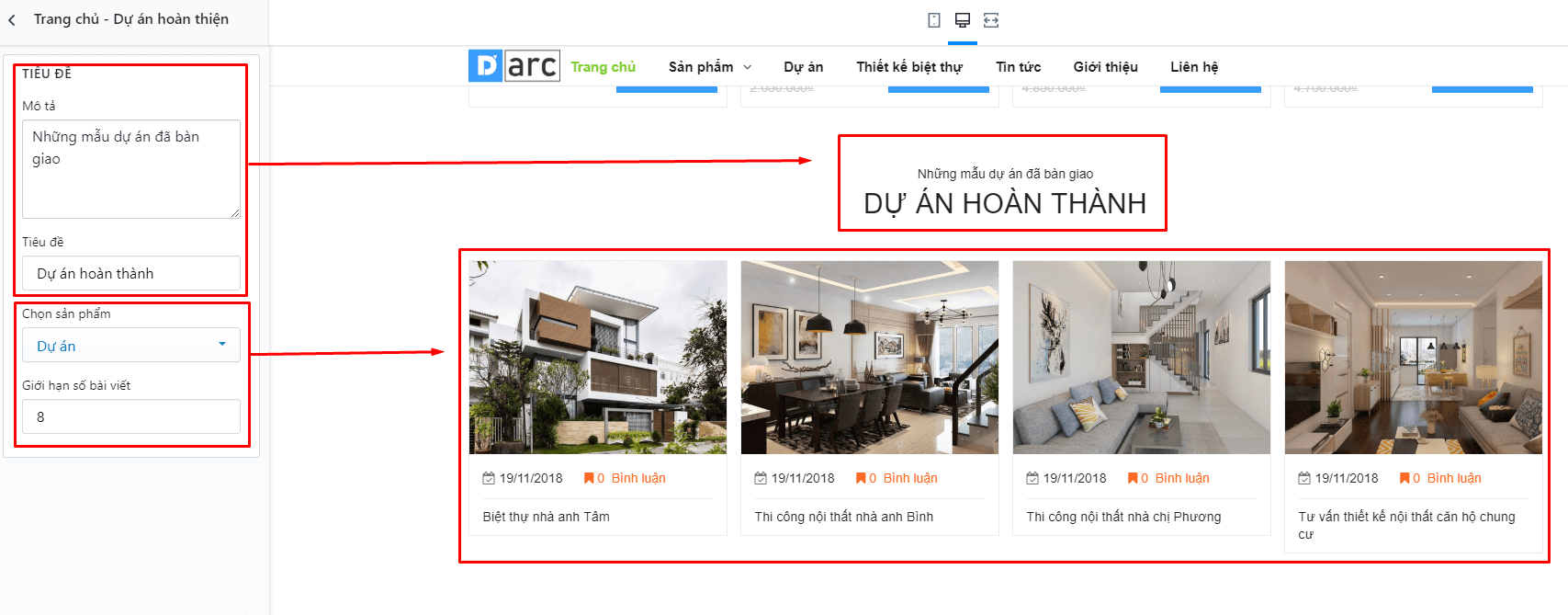Click bookmark comment icon on nhà chị Phương card
The image size is (1568, 615).
[1133, 478]
